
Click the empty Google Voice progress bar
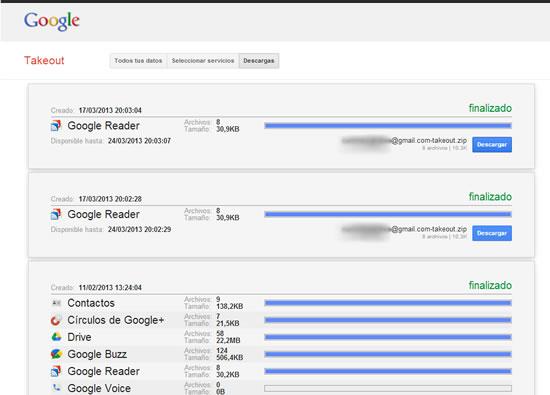pyautogui.click(x=388, y=388)
